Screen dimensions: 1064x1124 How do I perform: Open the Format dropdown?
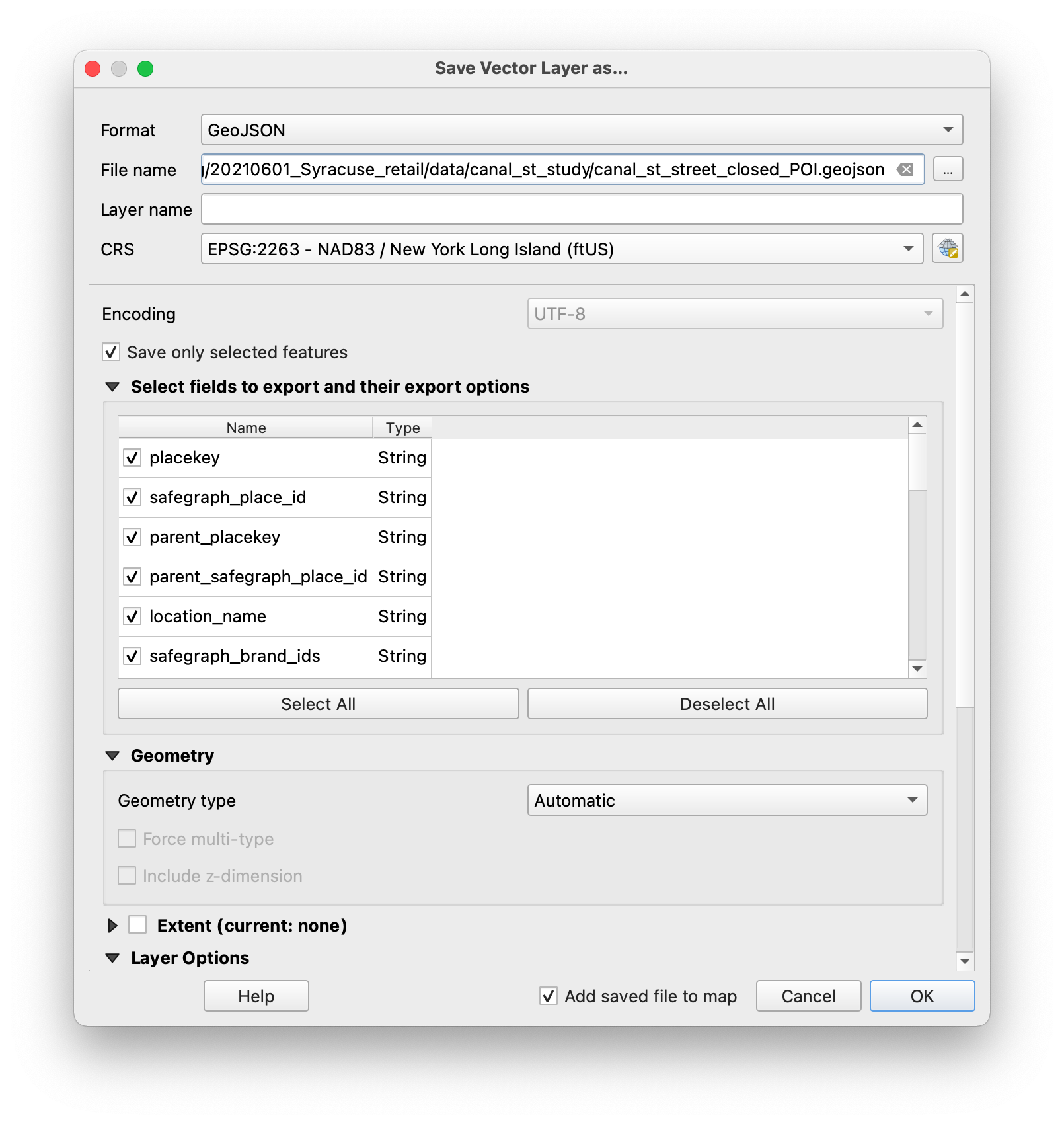pos(582,130)
